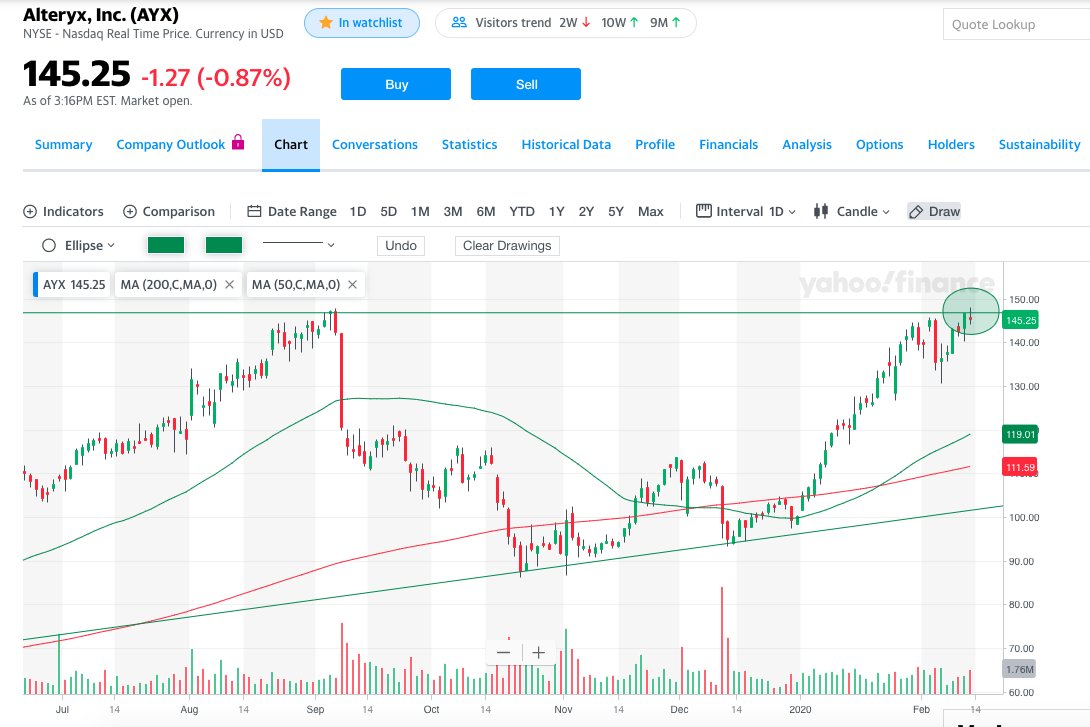
Task: Click the visitors trend people icon
Action: click(x=459, y=22)
